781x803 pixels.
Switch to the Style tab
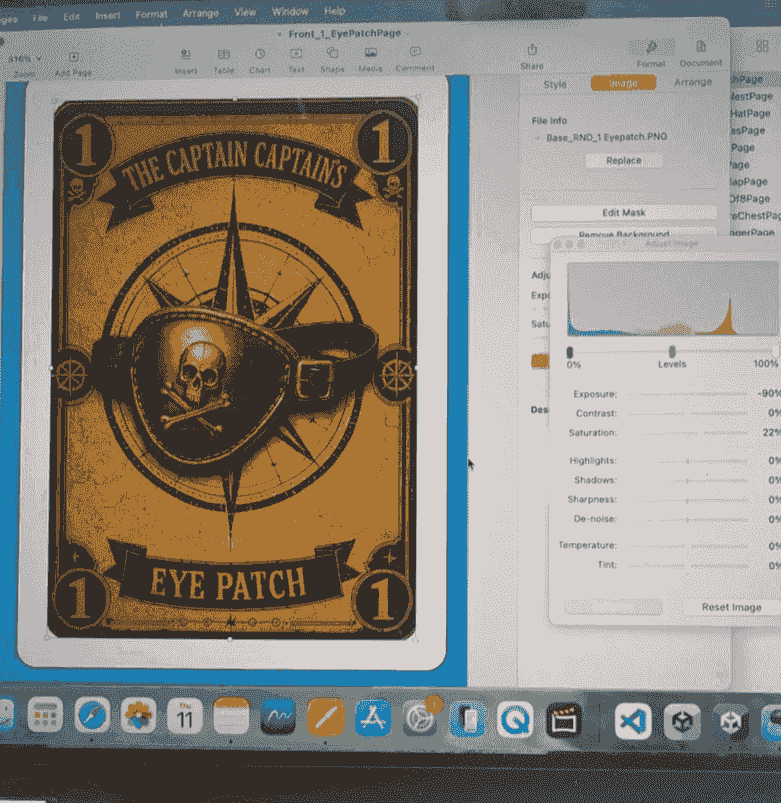(555, 84)
